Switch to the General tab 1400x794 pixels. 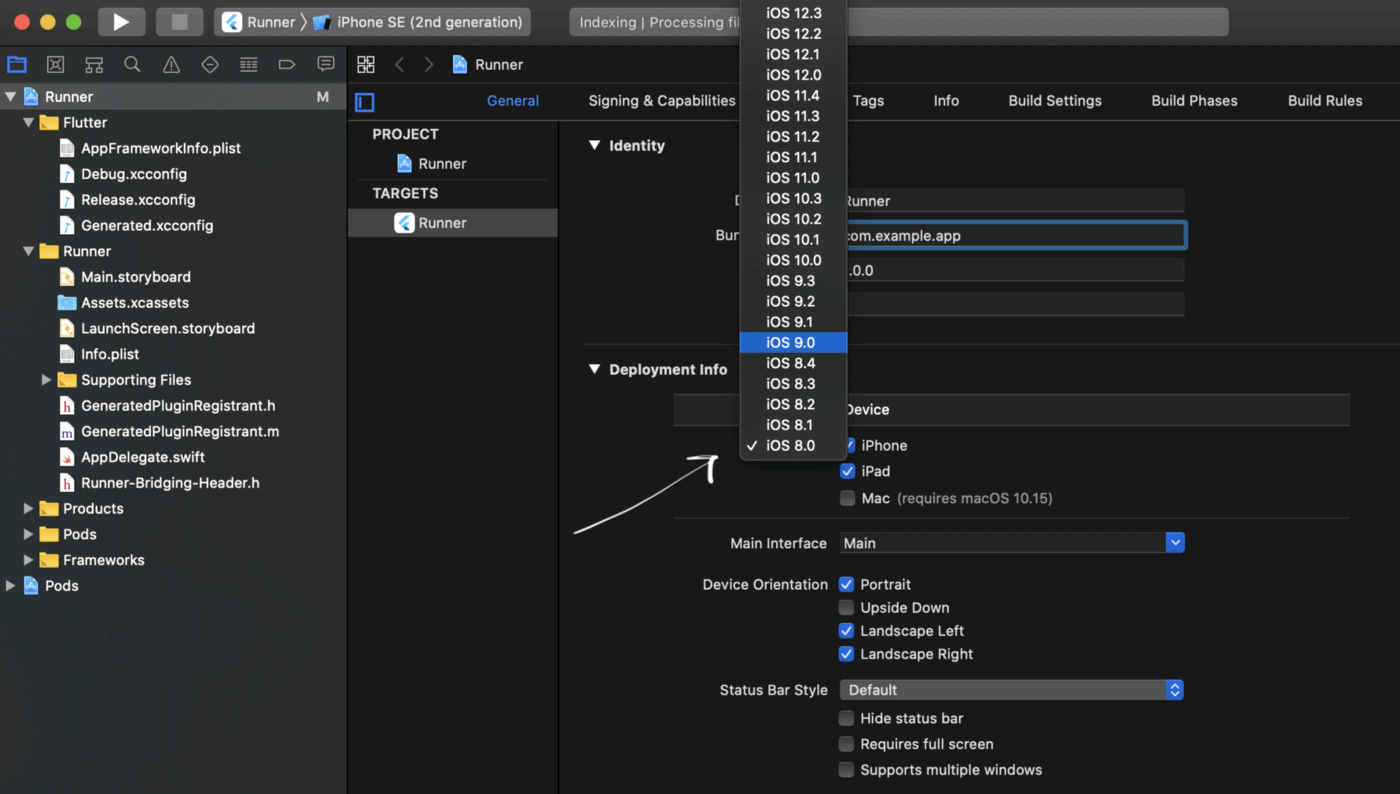tap(513, 101)
